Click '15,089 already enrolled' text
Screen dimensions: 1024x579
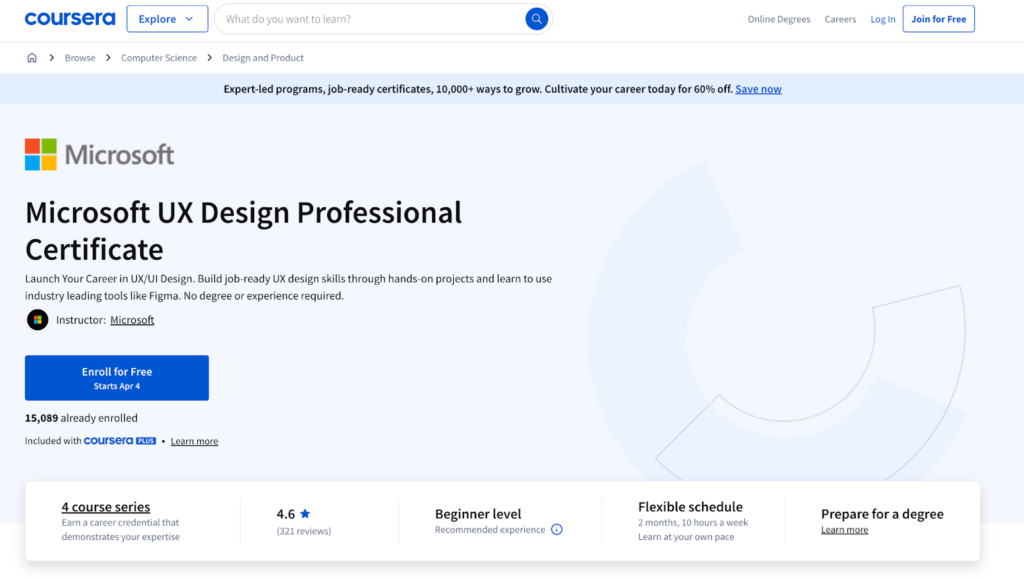[81, 418]
